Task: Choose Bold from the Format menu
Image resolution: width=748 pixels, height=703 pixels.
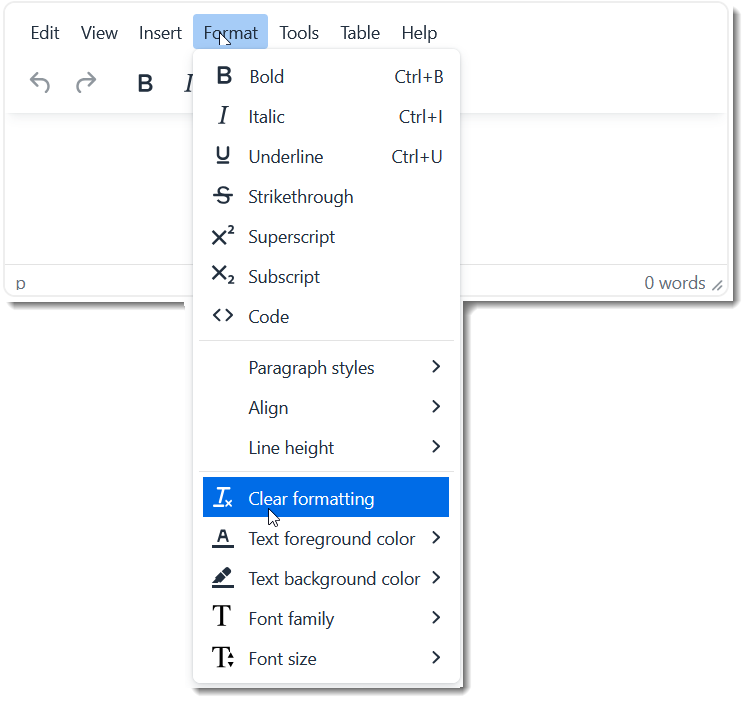Action: coord(326,76)
